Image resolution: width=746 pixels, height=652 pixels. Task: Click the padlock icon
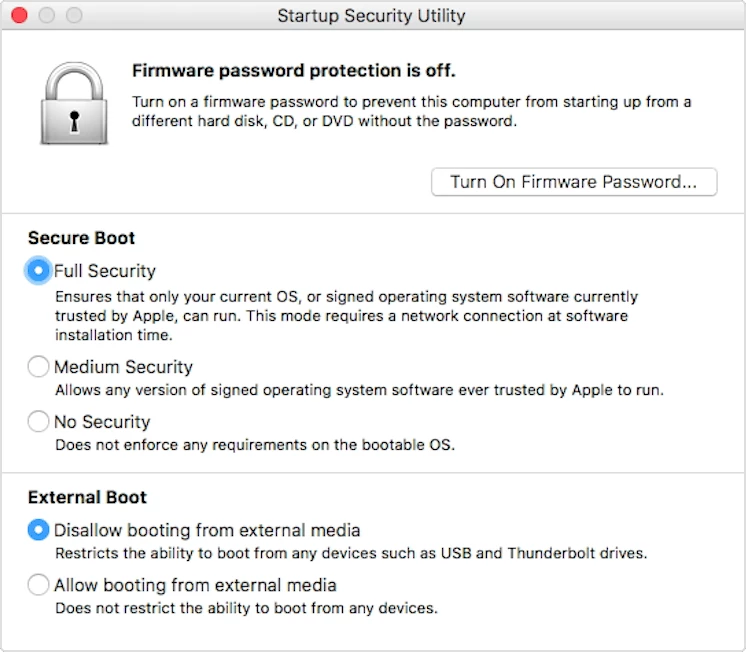[x=73, y=107]
